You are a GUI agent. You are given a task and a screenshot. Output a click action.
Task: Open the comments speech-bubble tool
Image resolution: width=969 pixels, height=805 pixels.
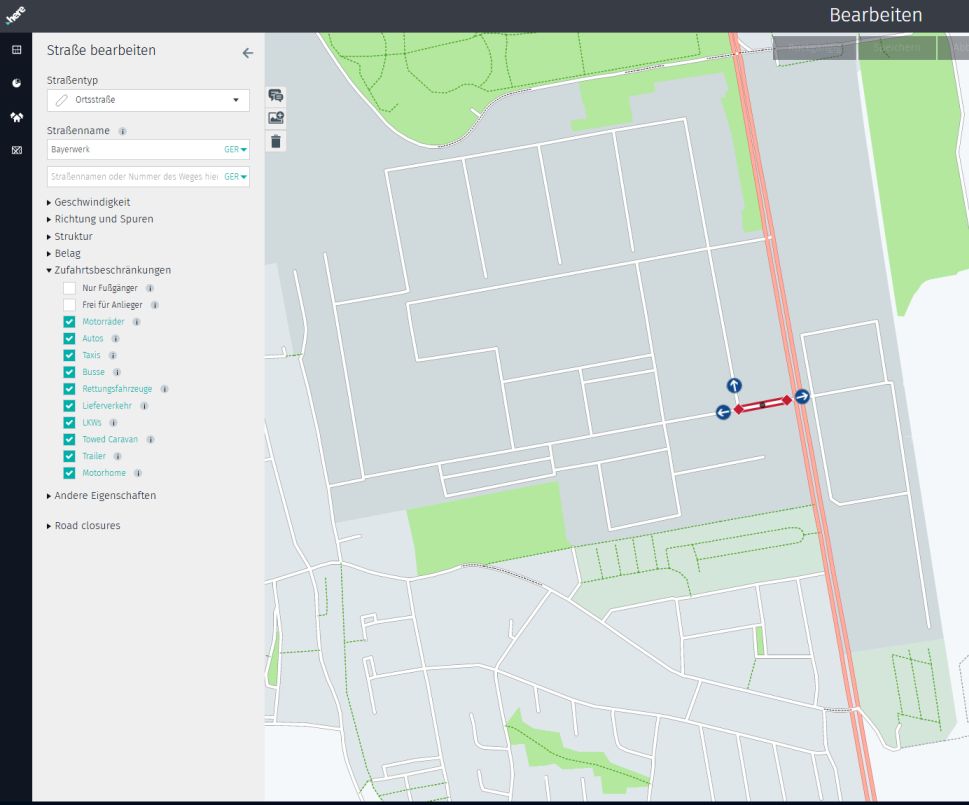[276, 96]
